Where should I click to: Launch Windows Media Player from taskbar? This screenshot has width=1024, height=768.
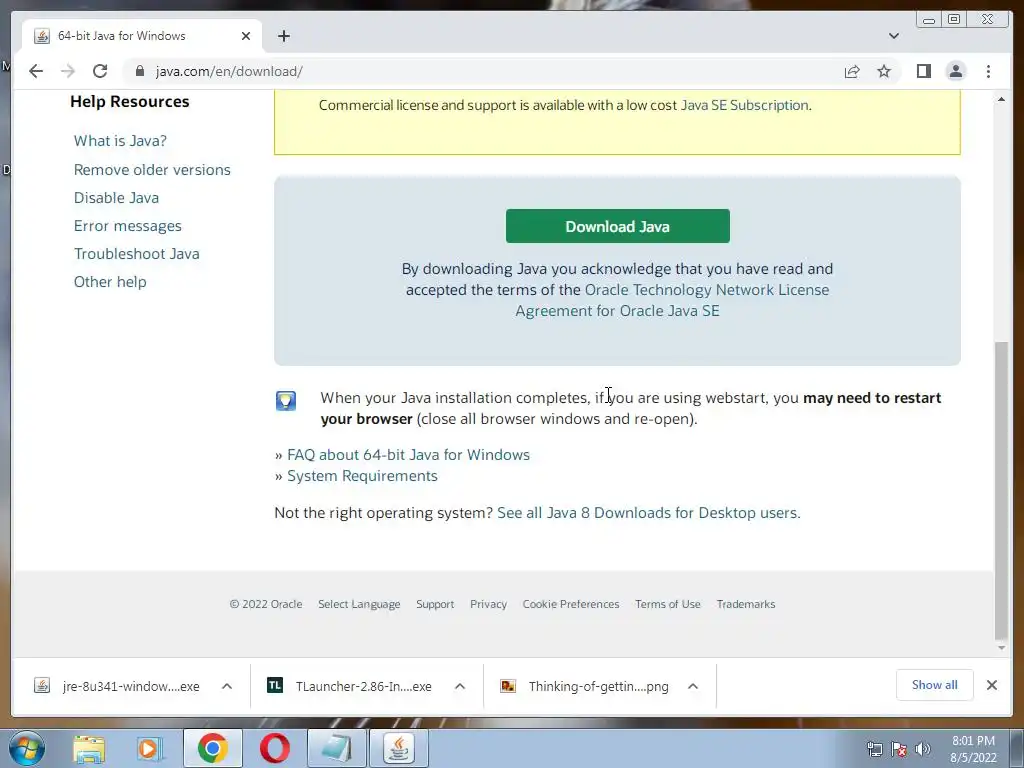pyautogui.click(x=150, y=748)
